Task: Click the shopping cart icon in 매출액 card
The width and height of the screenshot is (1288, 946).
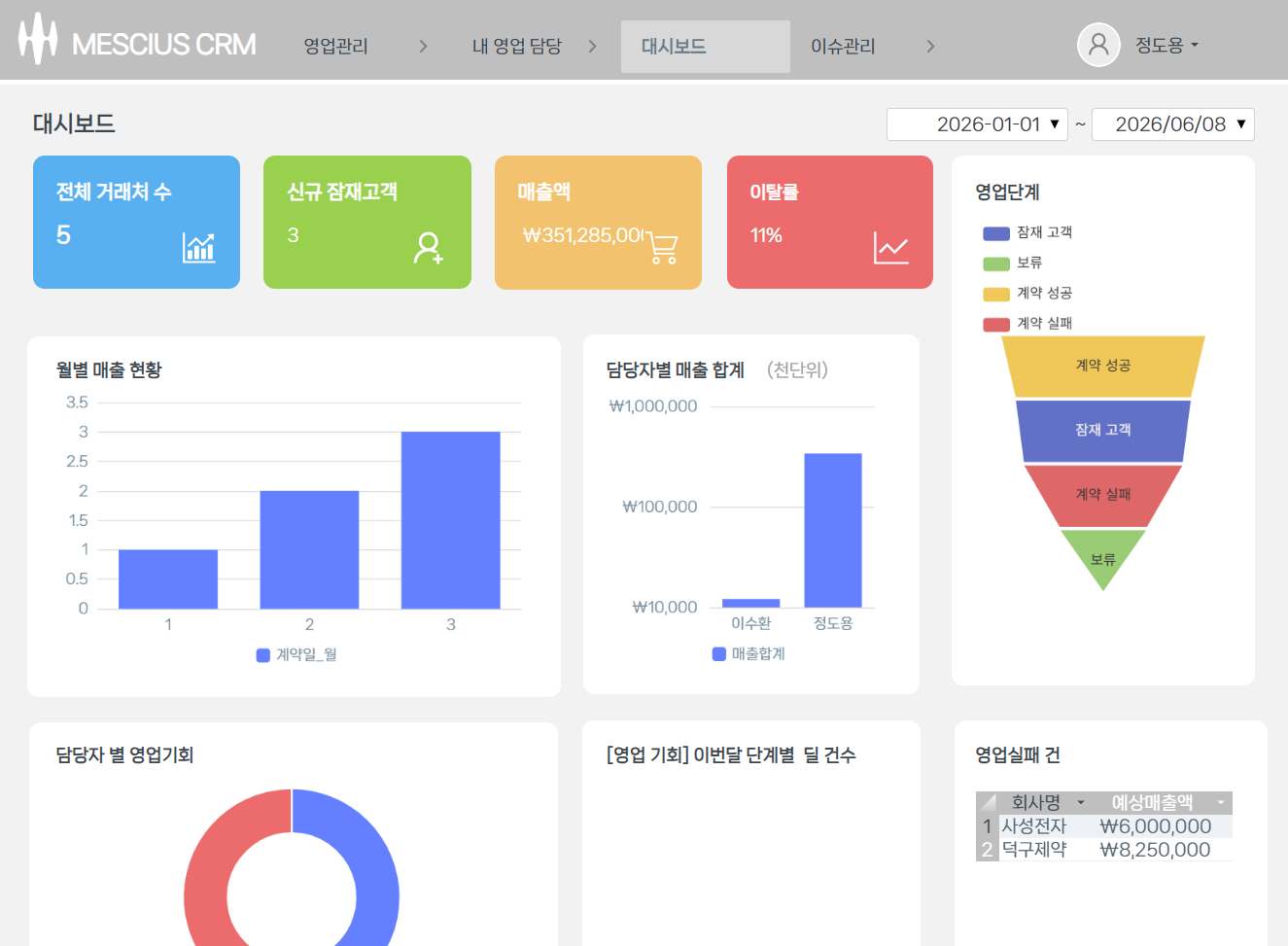Action: click(662, 248)
